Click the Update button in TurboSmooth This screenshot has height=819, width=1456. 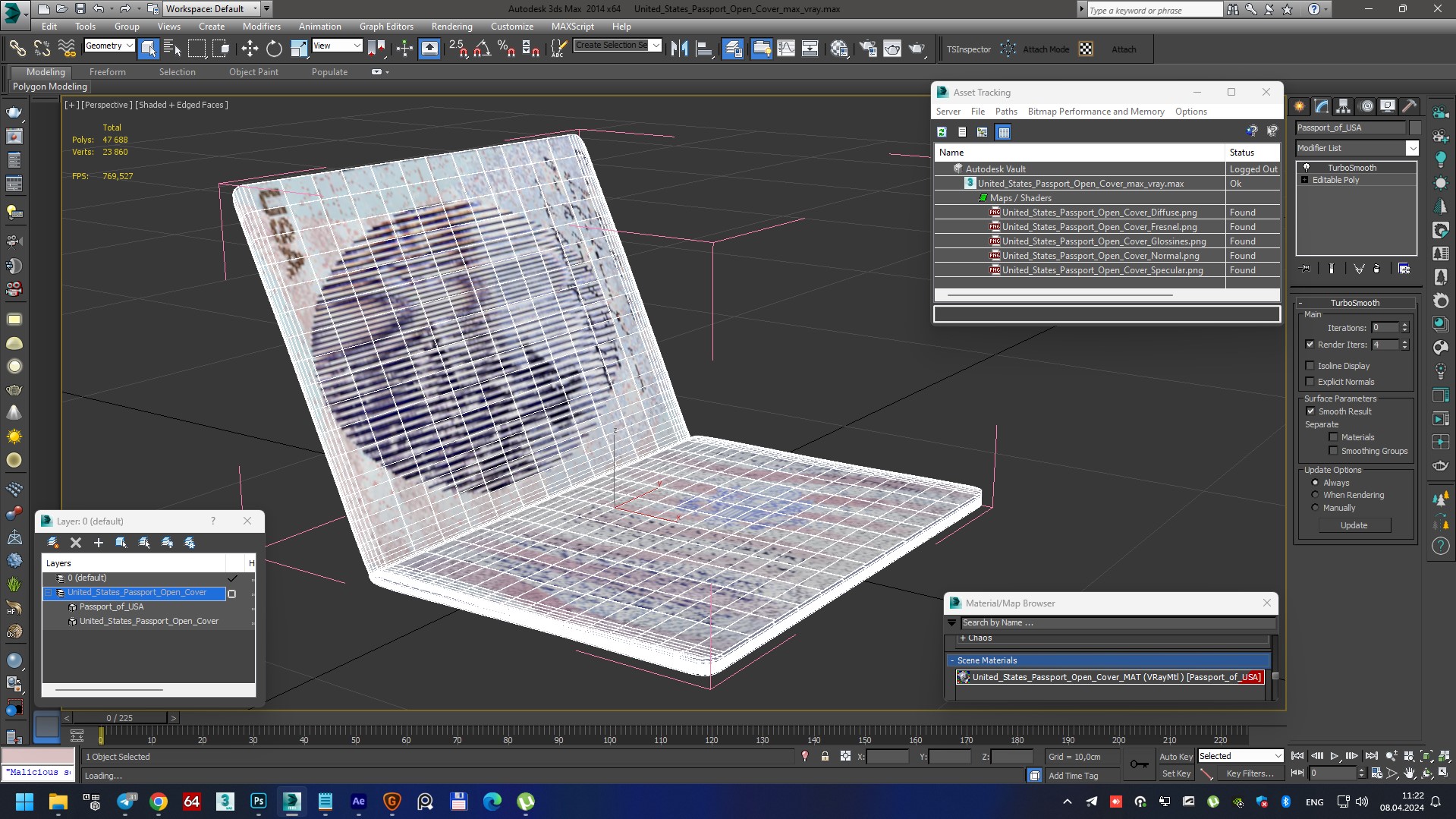1354,525
